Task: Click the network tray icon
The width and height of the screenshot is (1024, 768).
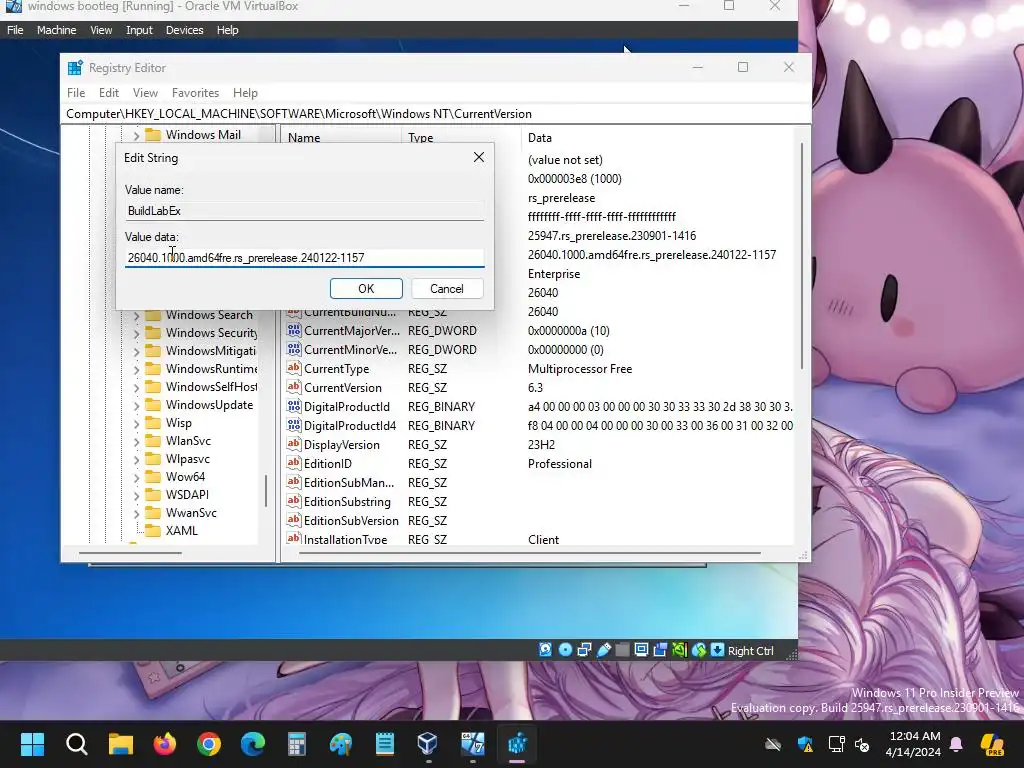Action: coord(837,744)
